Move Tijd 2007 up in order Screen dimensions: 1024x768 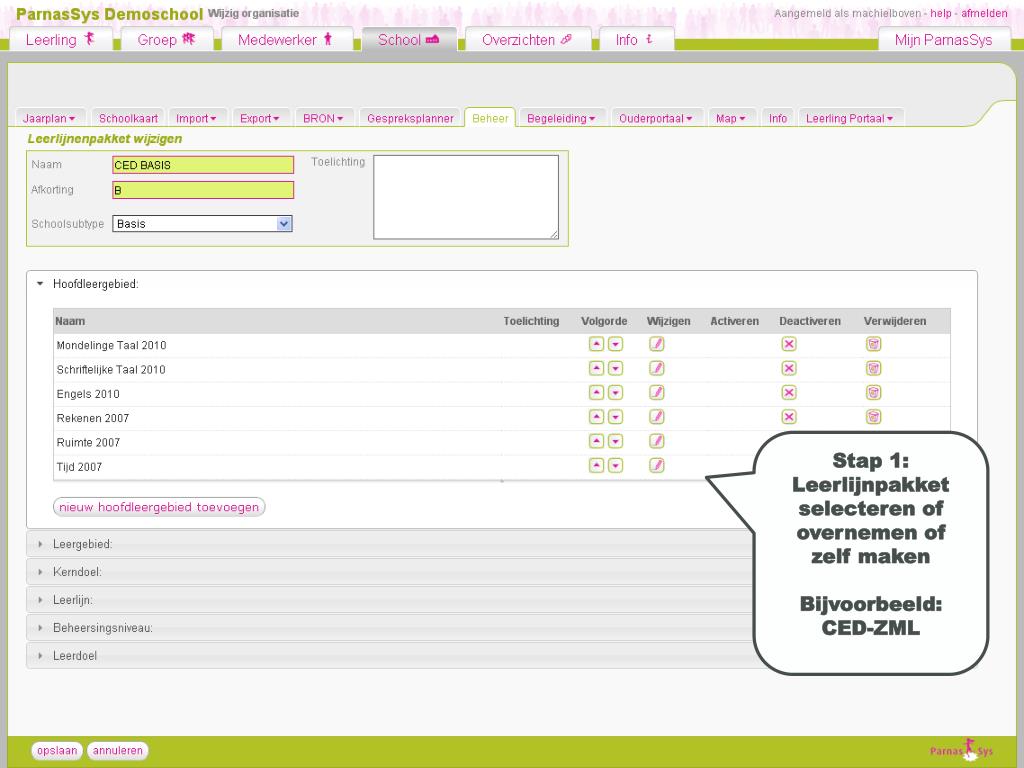596,465
